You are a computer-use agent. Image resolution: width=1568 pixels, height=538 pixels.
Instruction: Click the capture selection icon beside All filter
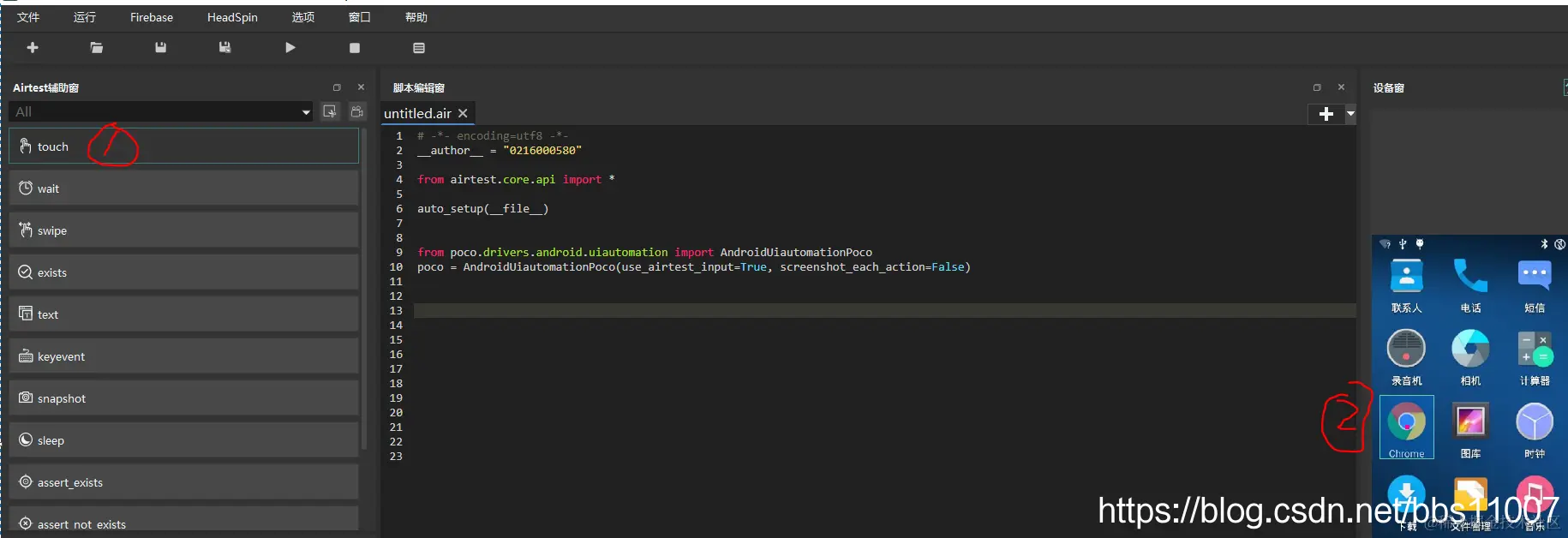point(330,111)
